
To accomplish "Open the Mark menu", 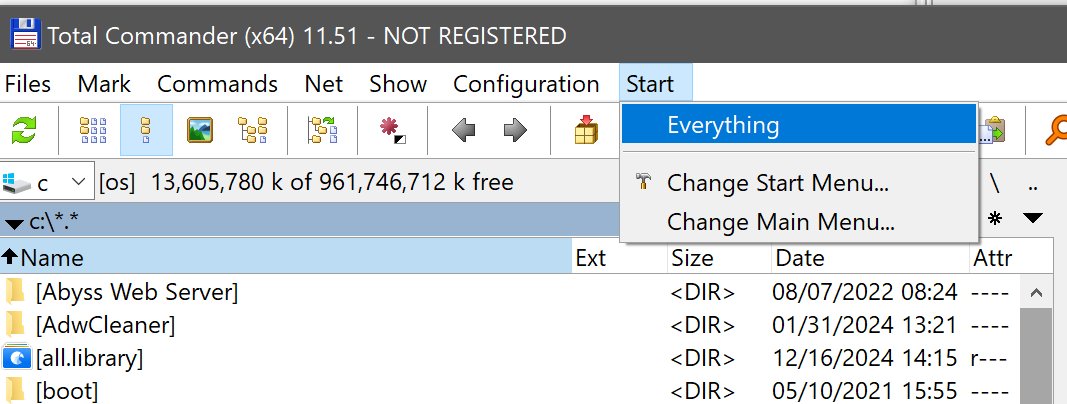I will point(104,84).
